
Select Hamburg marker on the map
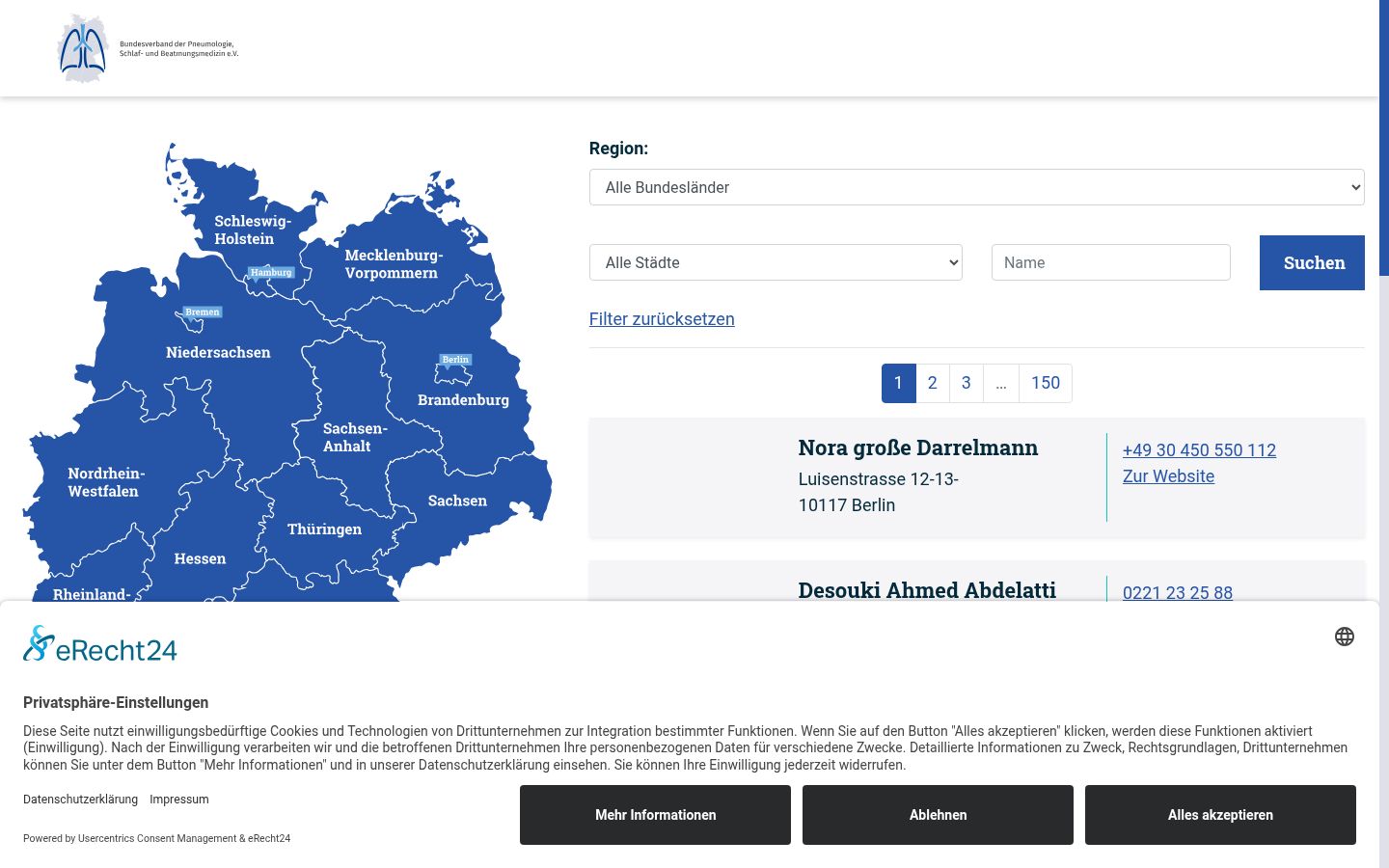[x=271, y=273]
